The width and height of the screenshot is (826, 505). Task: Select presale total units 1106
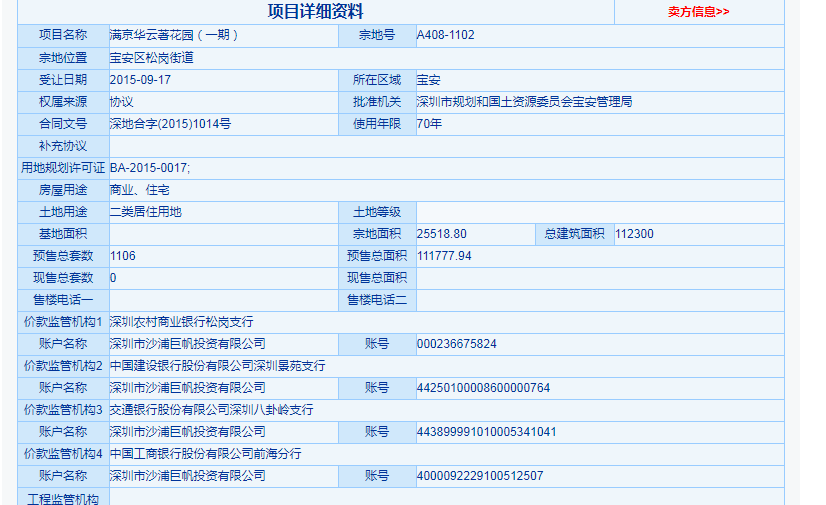123,256
